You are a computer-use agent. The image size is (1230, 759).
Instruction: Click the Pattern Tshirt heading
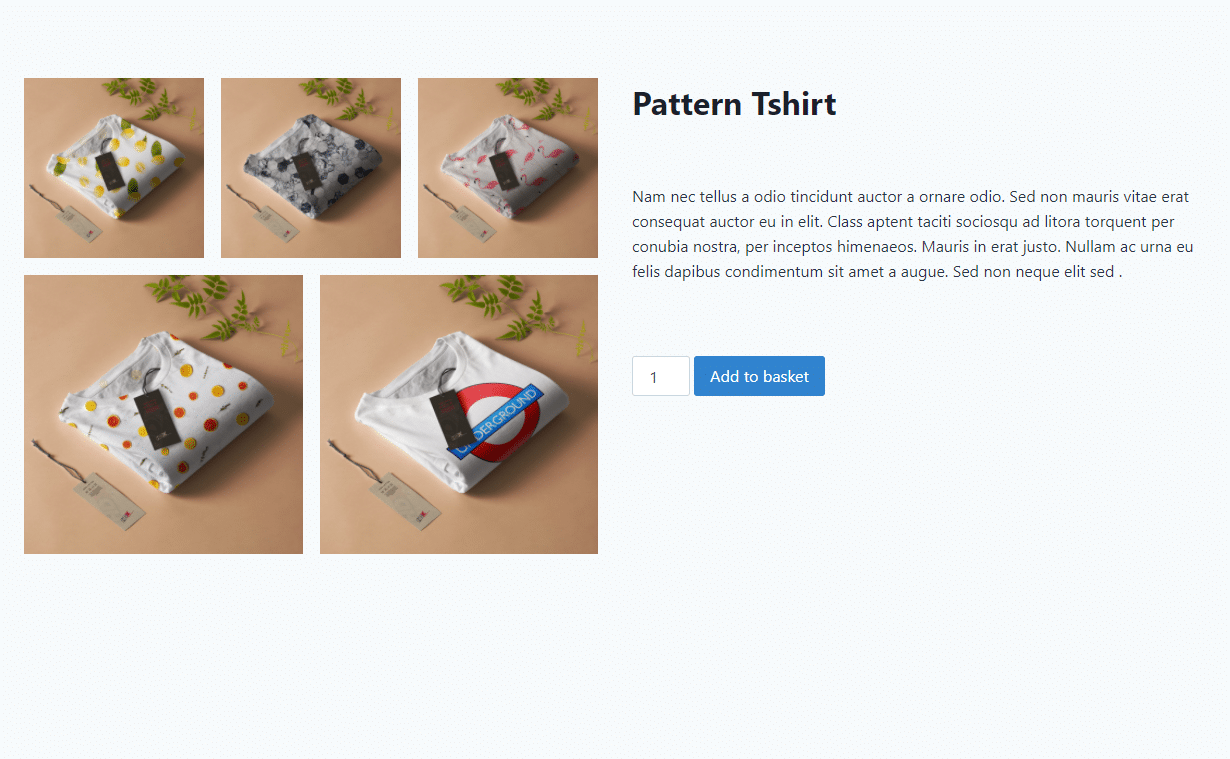coord(734,104)
